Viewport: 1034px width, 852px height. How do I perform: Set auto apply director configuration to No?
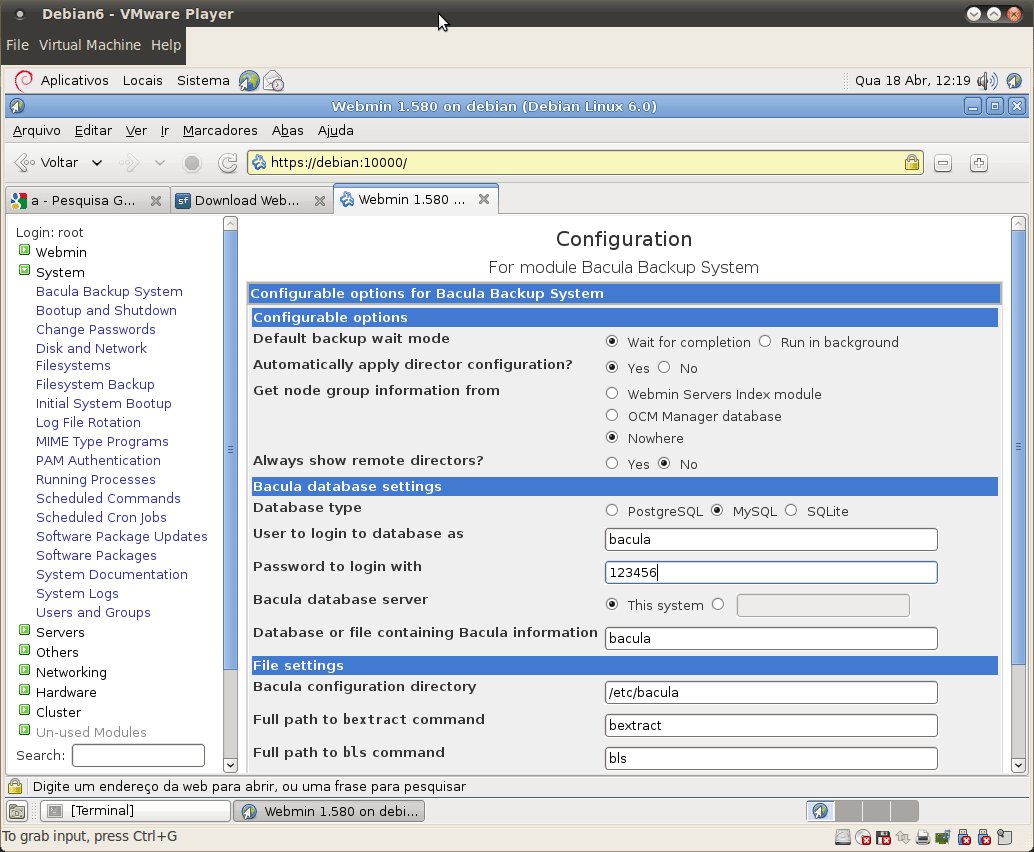pyautogui.click(x=664, y=367)
